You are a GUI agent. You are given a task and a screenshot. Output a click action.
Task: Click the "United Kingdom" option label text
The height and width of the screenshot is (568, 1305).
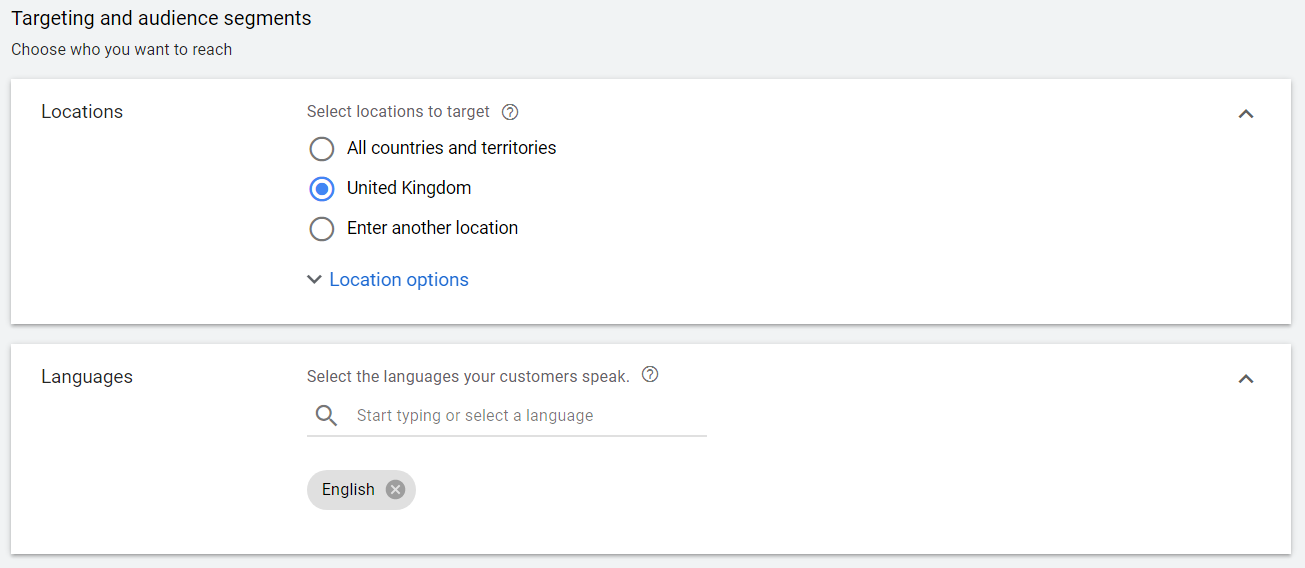point(408,188)
